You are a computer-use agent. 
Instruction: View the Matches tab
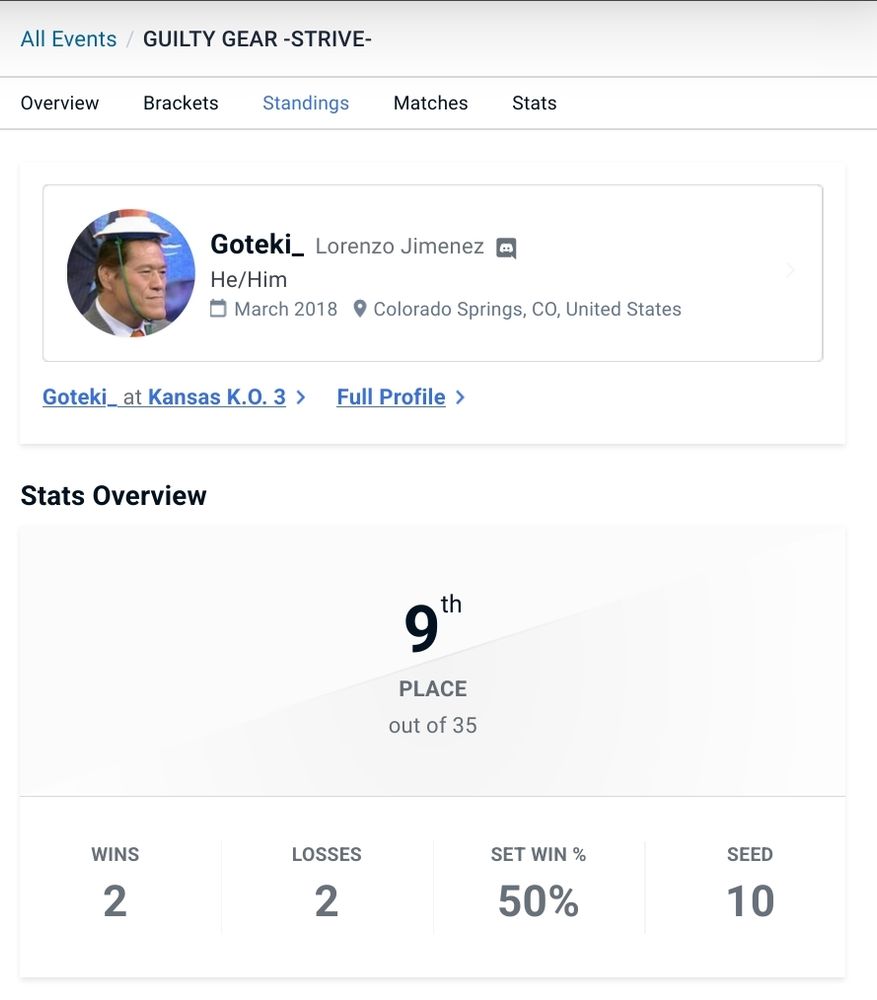(431, 103)
